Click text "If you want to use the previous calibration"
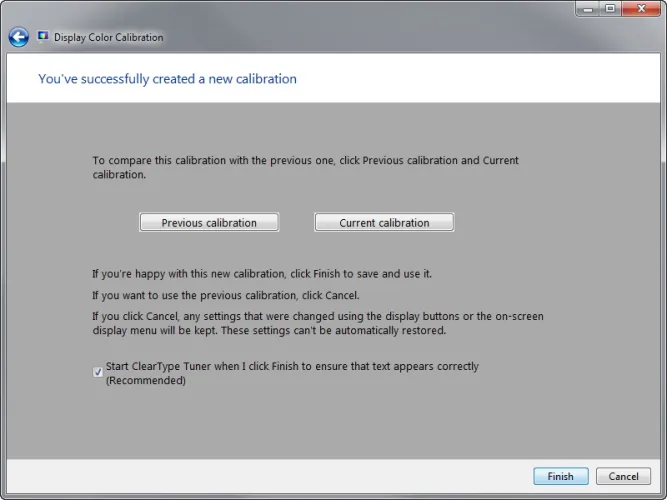Screen dimensions: 667x500 [x=194, y=295]
